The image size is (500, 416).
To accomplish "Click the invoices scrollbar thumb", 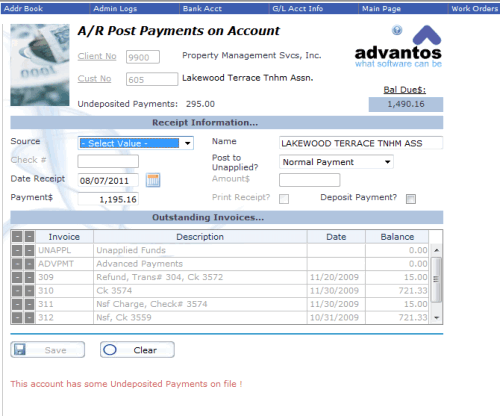I will (x=436, y=279).
